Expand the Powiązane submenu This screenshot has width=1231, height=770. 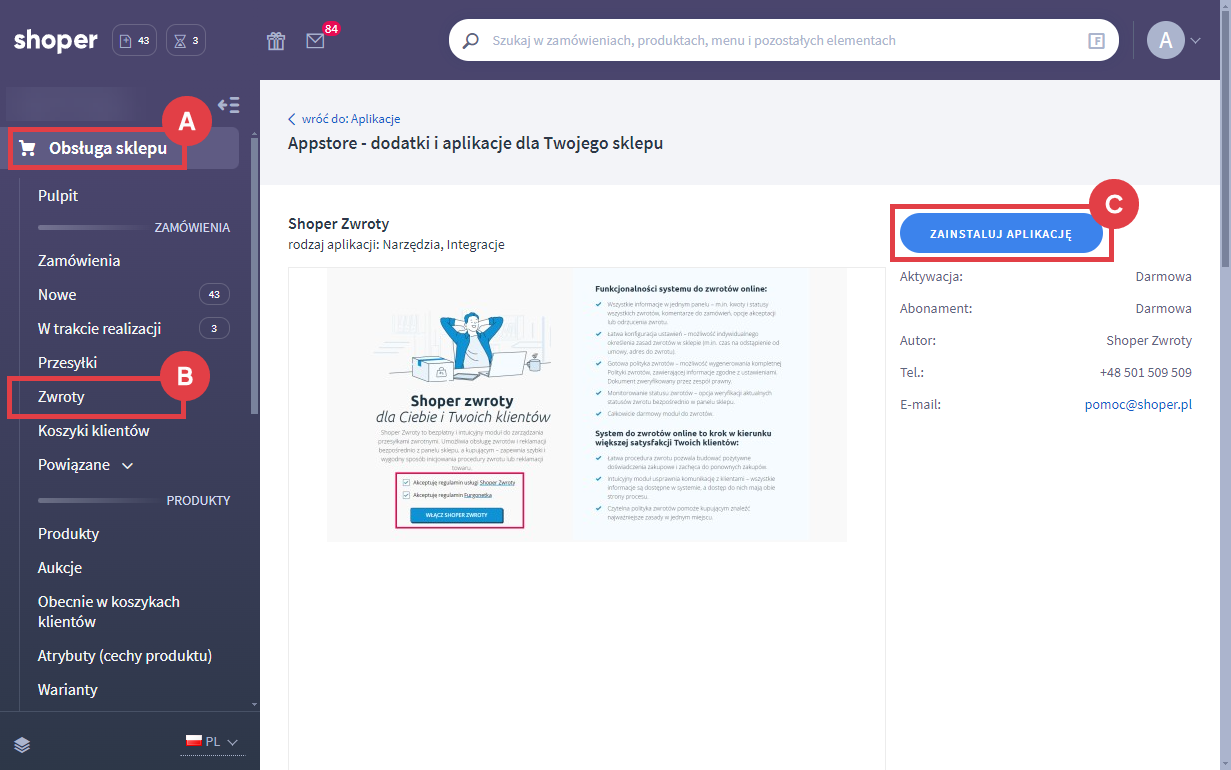click(x=85, y=465)
